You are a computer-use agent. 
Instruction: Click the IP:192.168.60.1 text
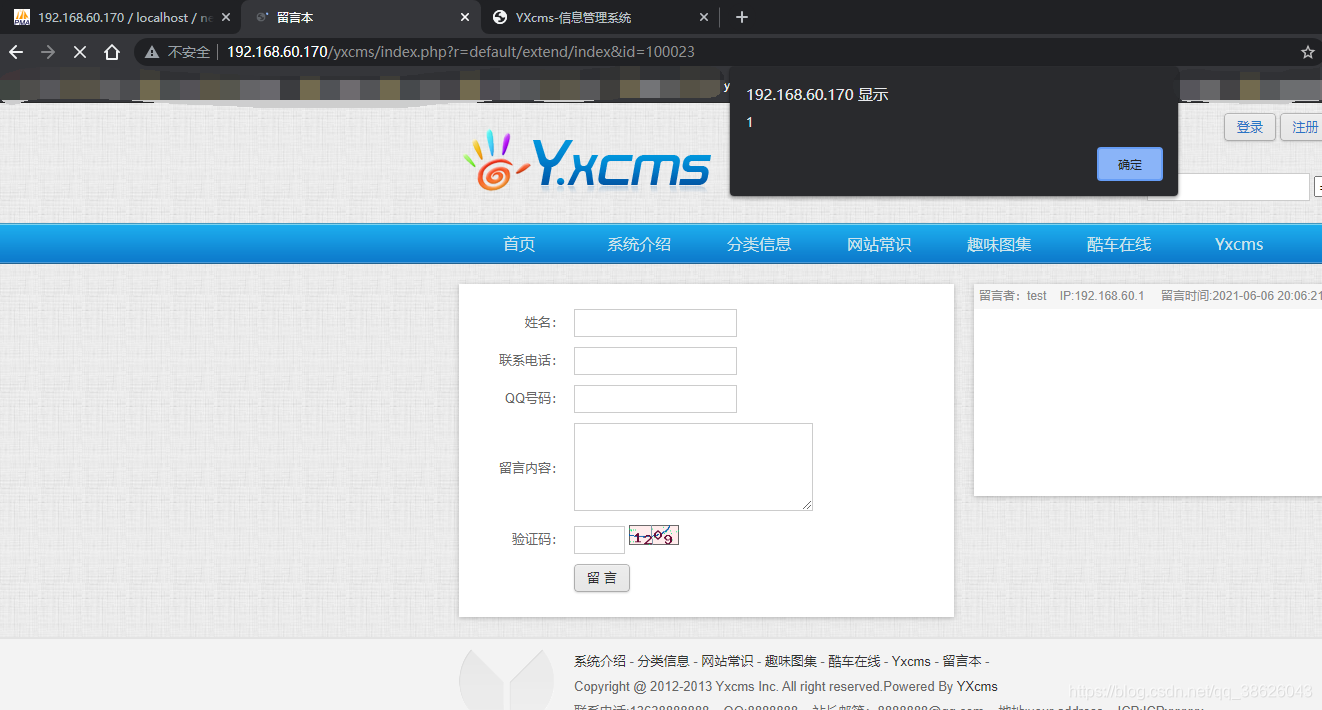[x=1102, y=296]
